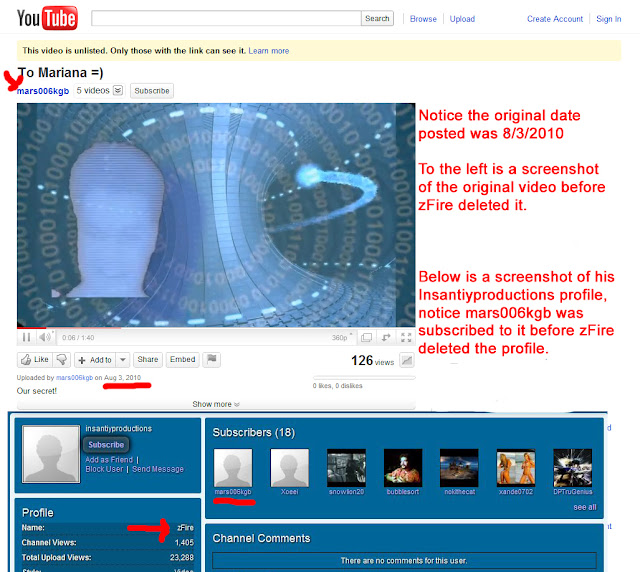
Task: Open the 360p quality selector
Action: tap(342, 337)
